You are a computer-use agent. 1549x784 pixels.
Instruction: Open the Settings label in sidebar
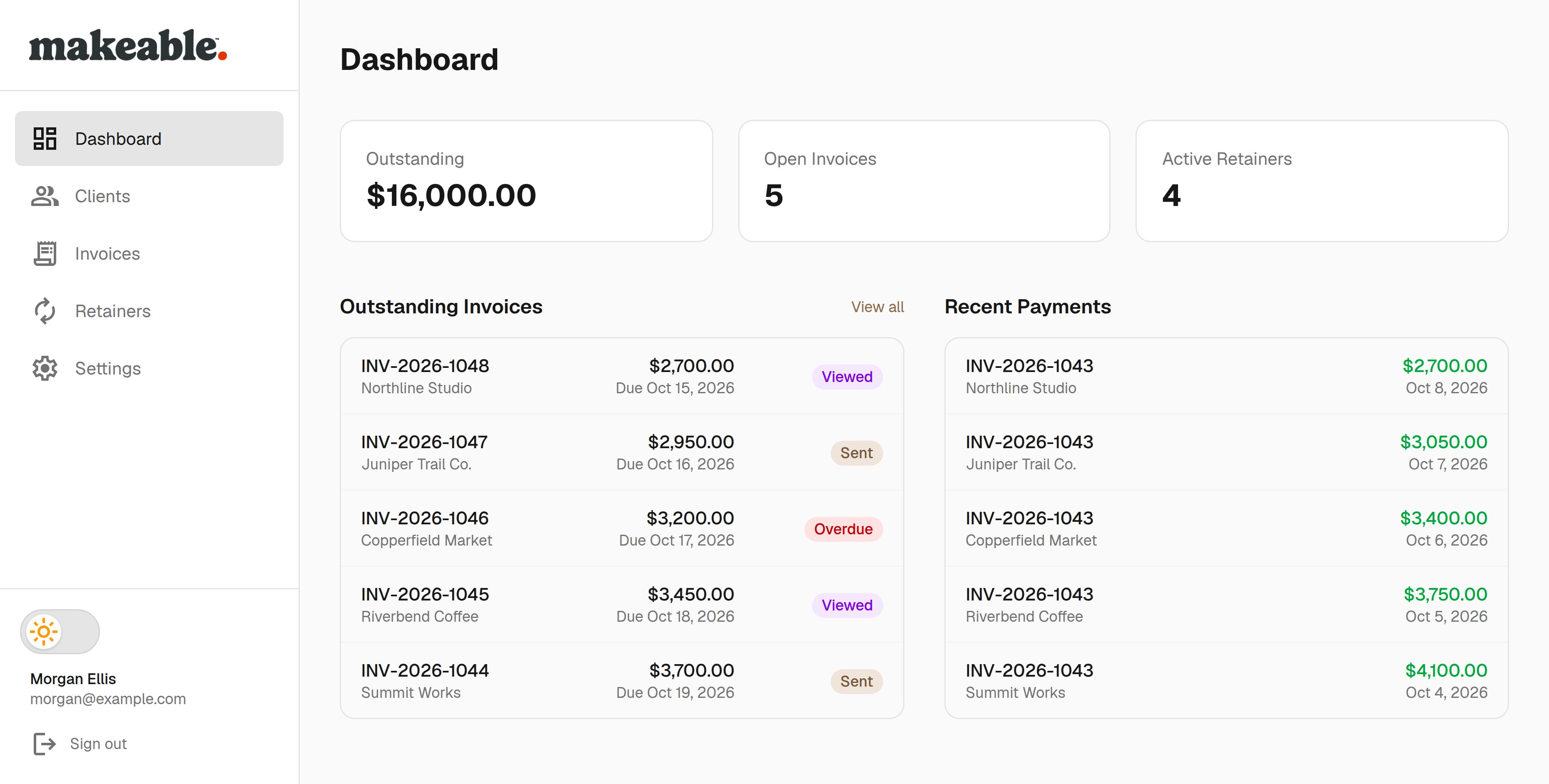click(107, 368)
